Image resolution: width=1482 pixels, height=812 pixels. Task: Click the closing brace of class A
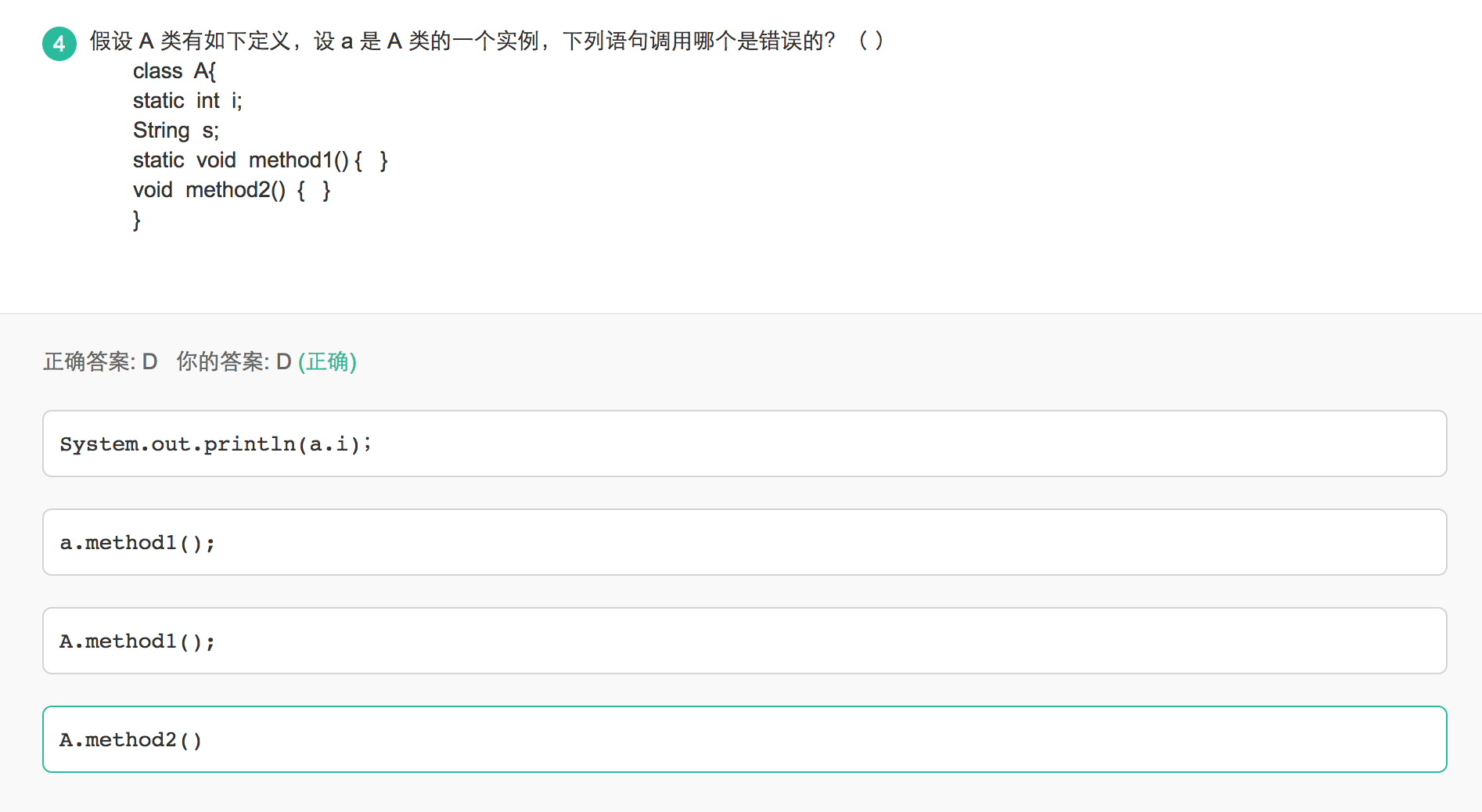click(137, 220)
